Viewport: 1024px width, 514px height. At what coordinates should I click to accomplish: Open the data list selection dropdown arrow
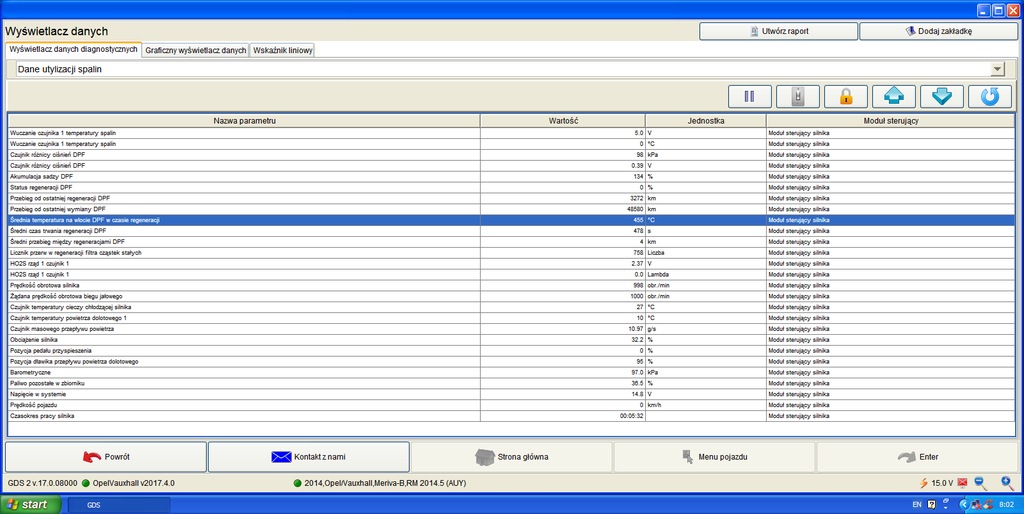(997, 69)
